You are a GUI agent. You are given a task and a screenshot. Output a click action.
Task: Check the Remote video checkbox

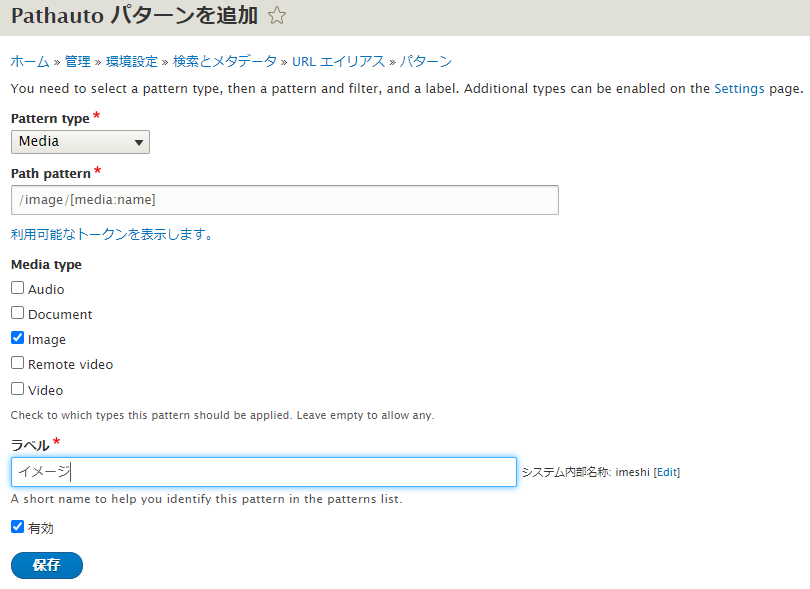(x=18, y=363)
